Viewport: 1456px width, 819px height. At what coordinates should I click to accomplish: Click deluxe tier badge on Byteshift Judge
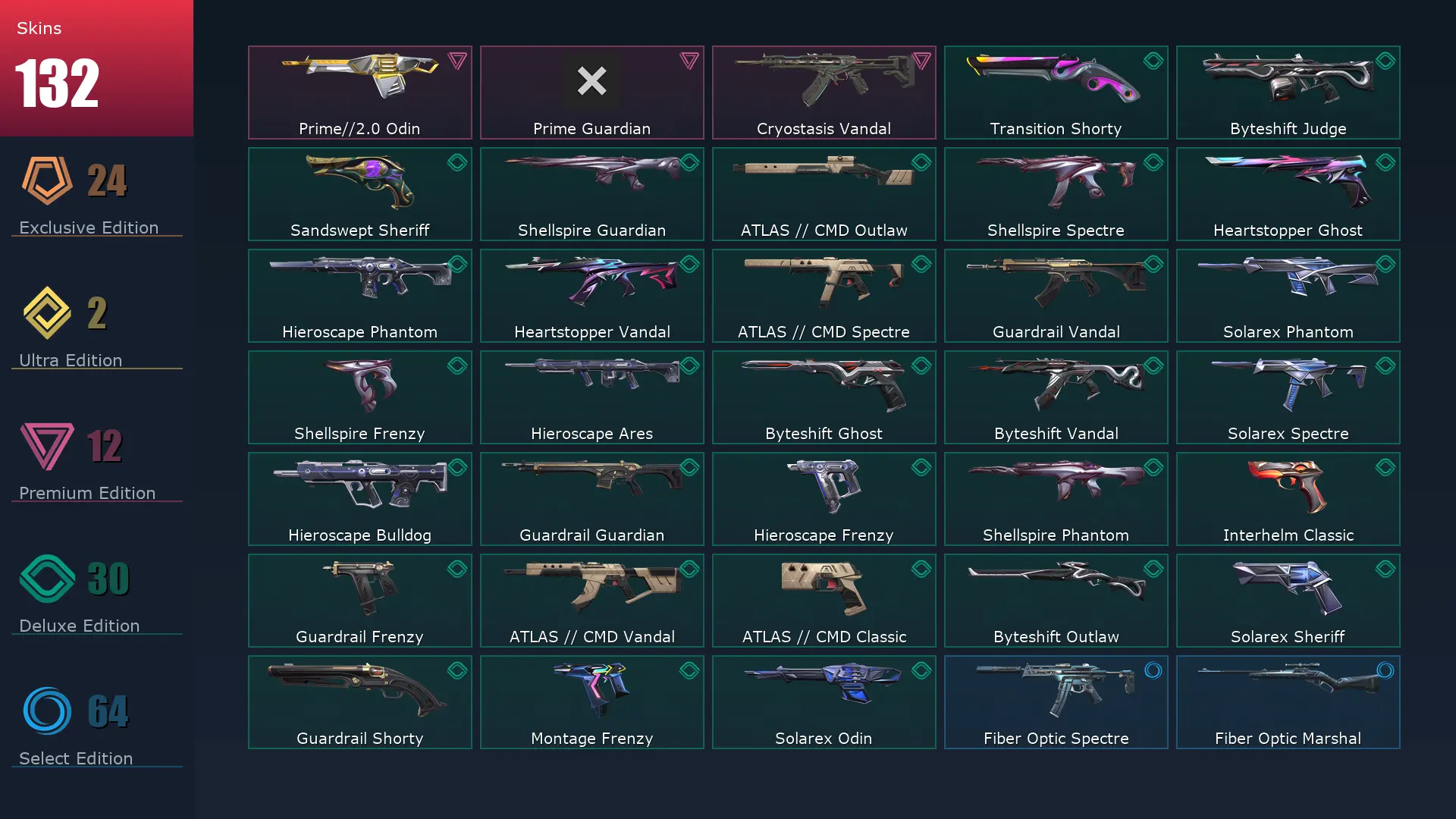[x=1385, y=61]
